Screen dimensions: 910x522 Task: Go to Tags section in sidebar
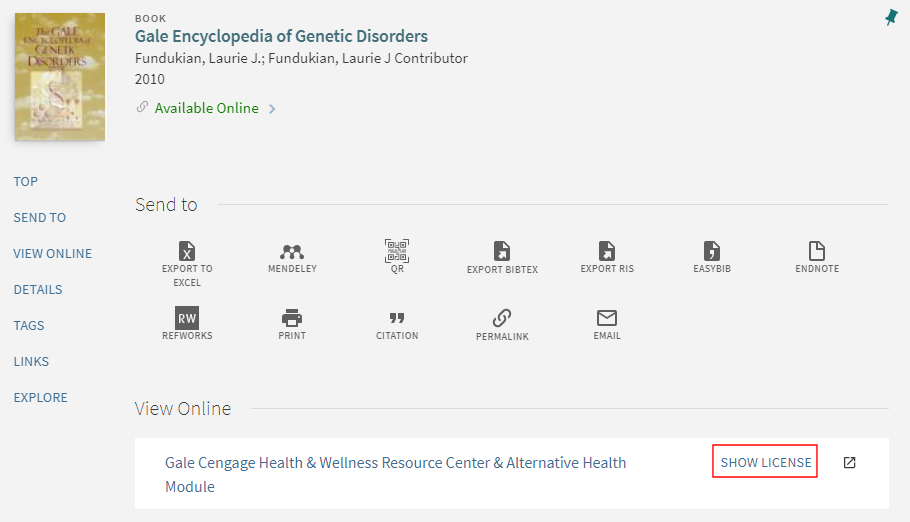29,325
